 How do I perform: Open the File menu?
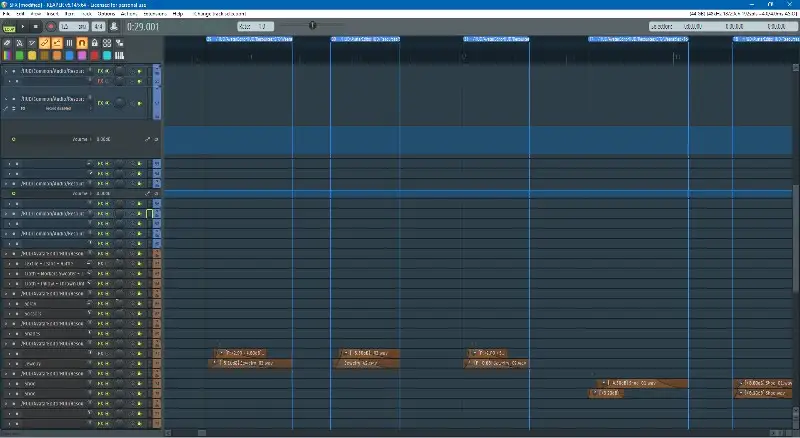tap(6, 14)
